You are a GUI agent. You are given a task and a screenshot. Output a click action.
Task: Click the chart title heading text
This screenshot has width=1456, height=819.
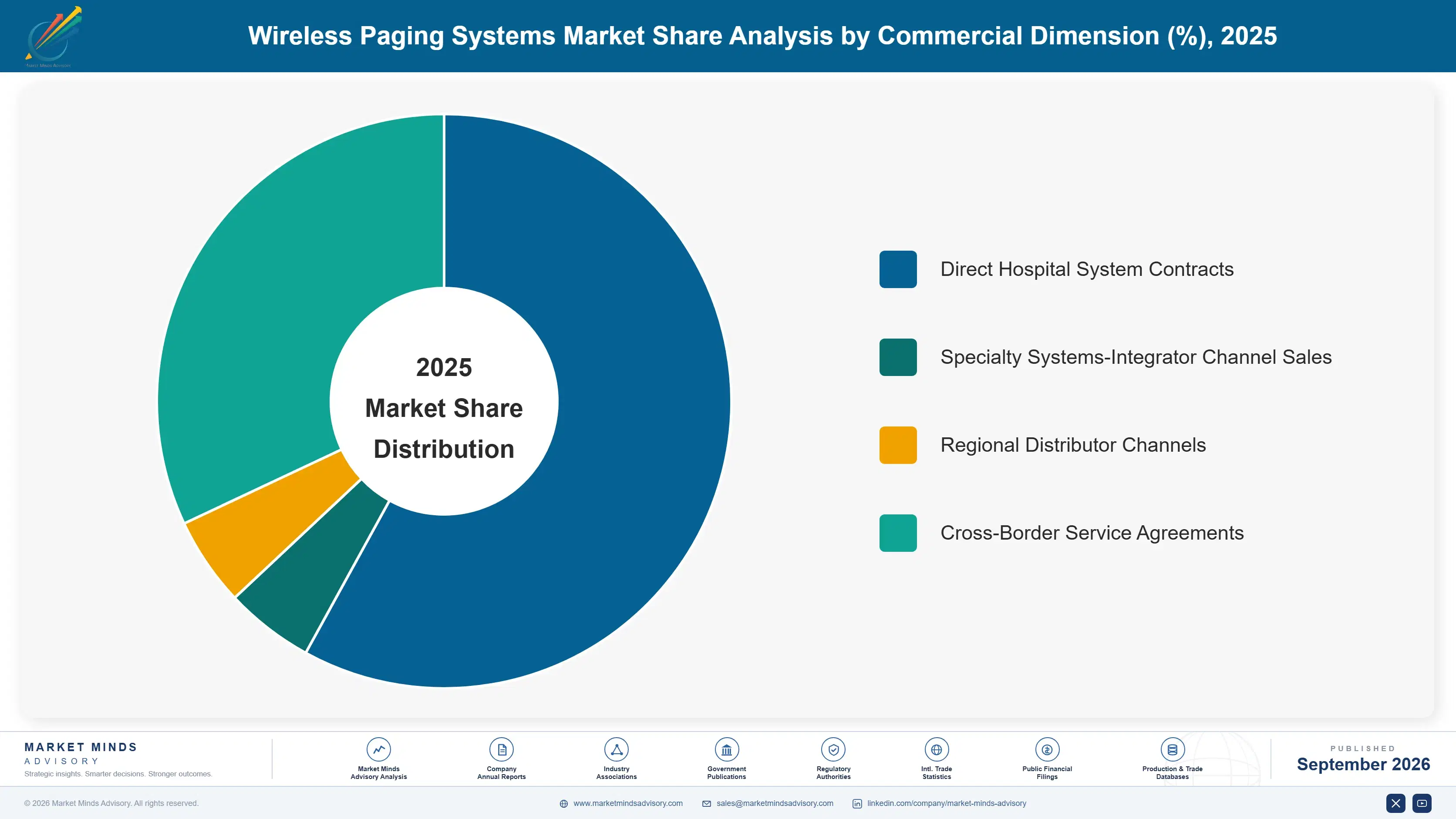[x=762, y=36]
